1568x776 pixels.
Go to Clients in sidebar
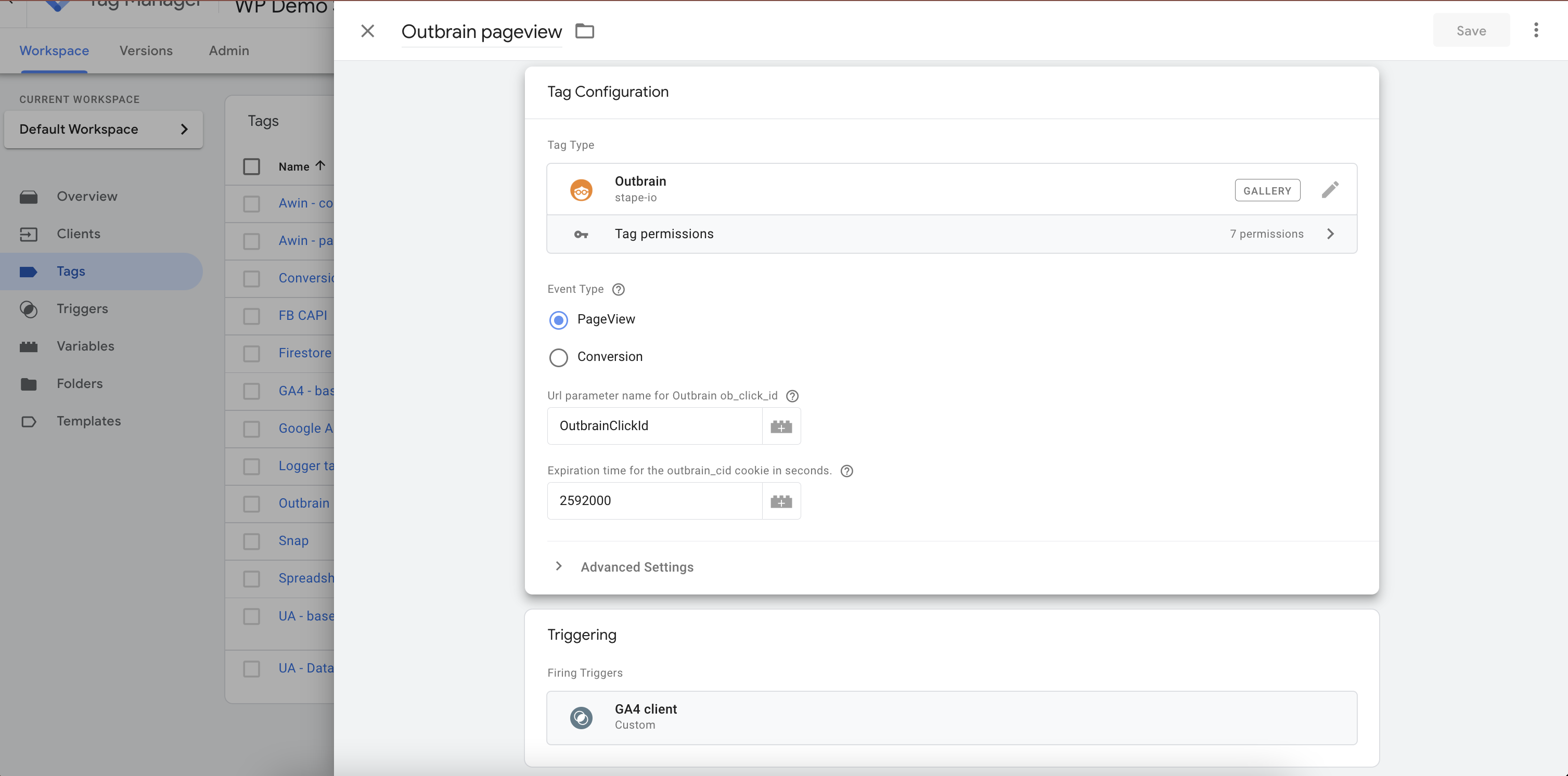tap(79, 234)
